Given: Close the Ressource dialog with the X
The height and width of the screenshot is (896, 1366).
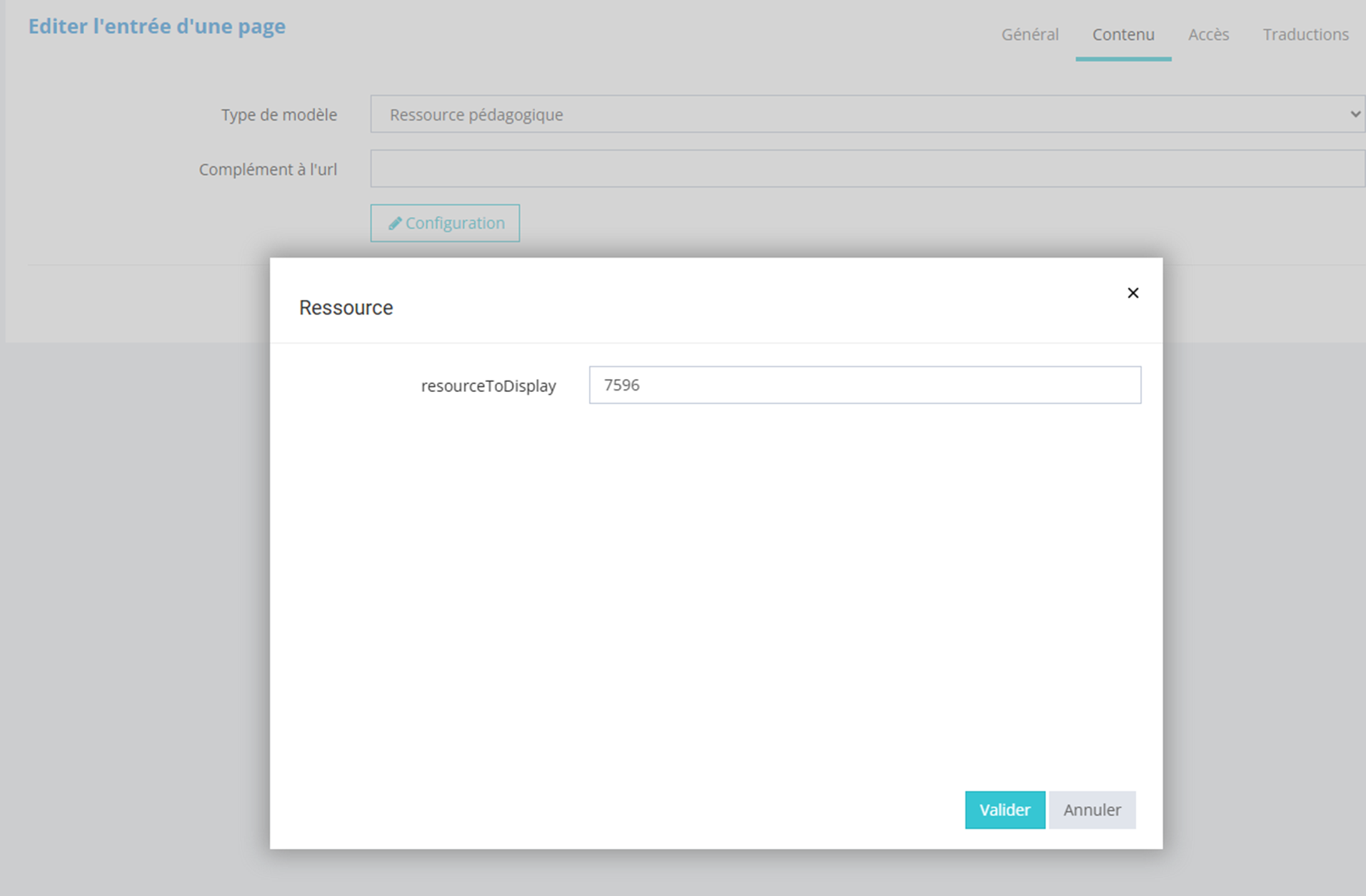Looking at the screenshot, I should point(1133,293).
